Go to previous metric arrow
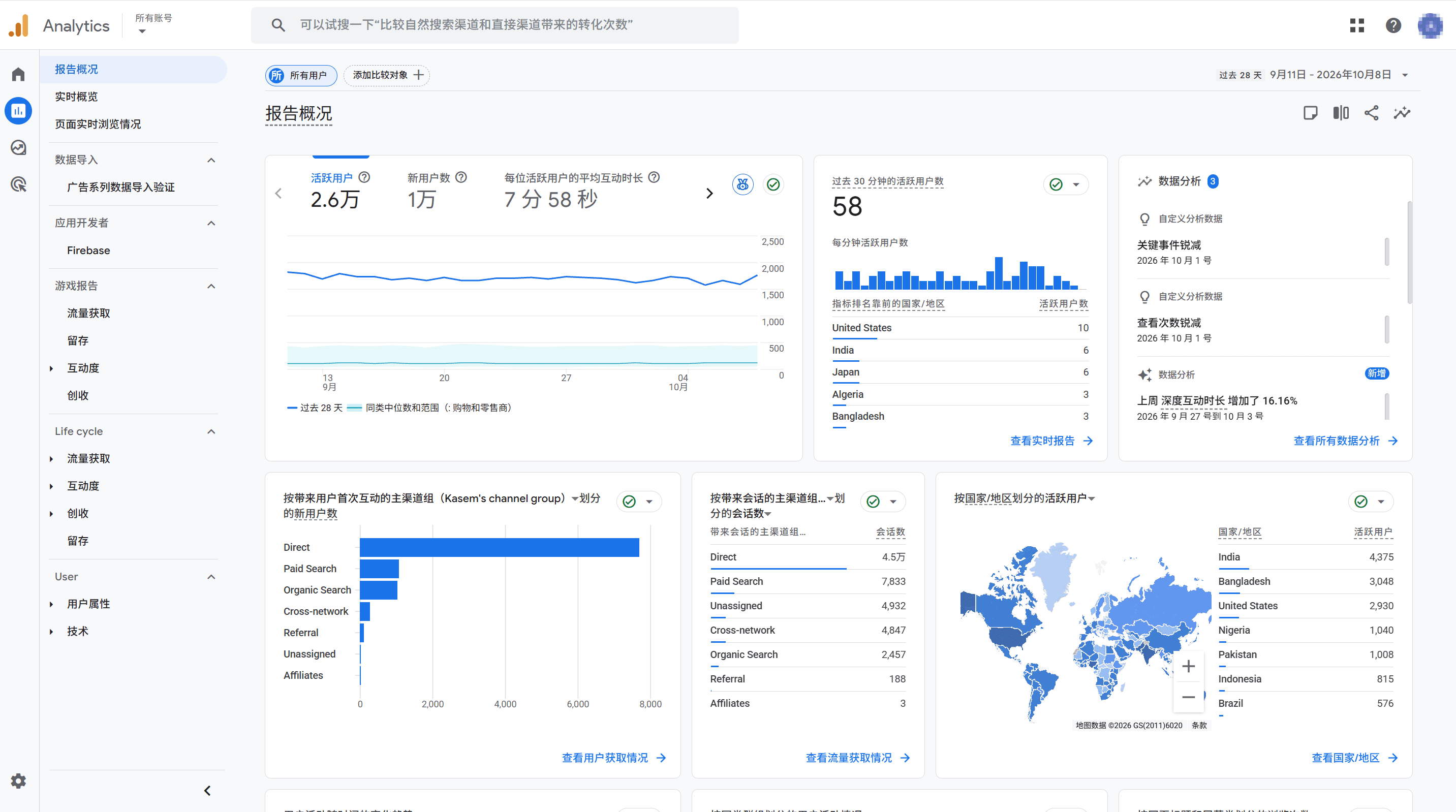The width and height of the screenshot is (1456, 812). click(278, 193)
